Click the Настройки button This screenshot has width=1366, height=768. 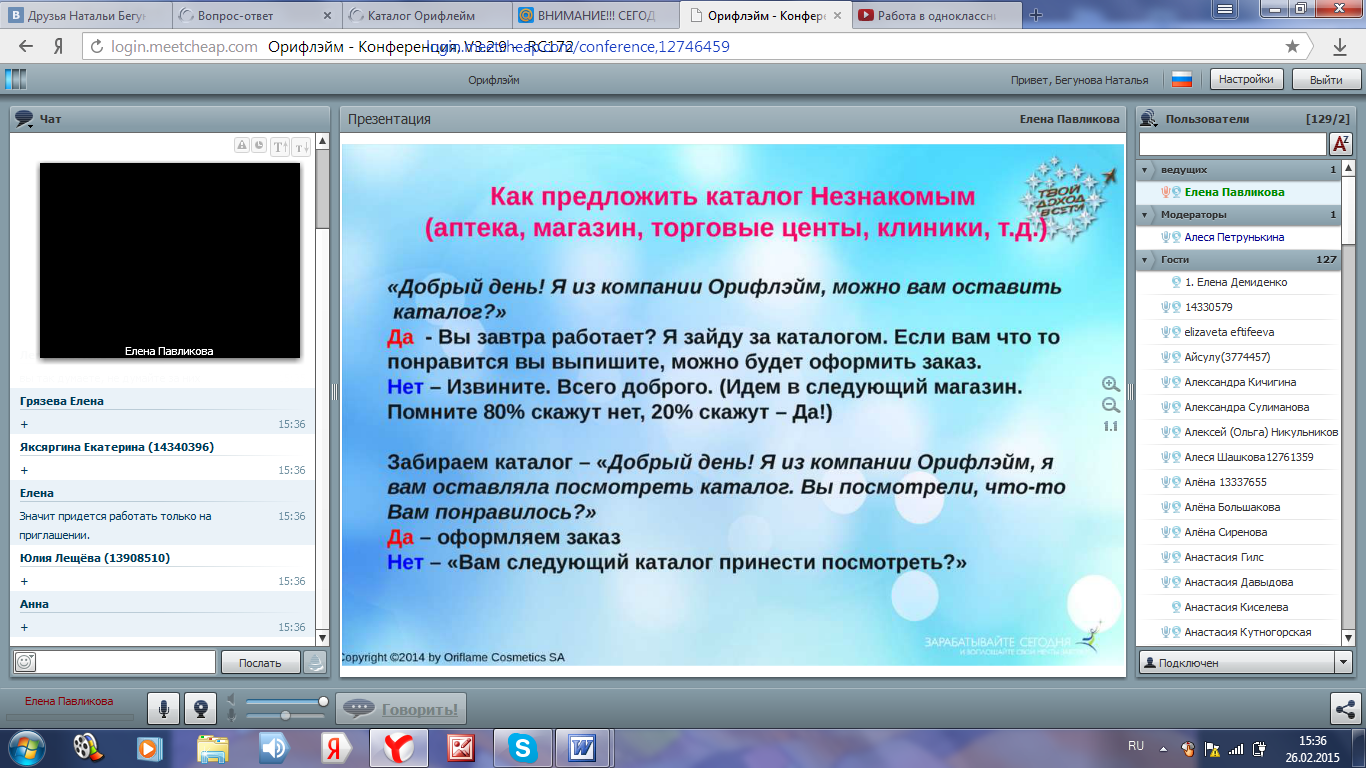pos(1247,80)
